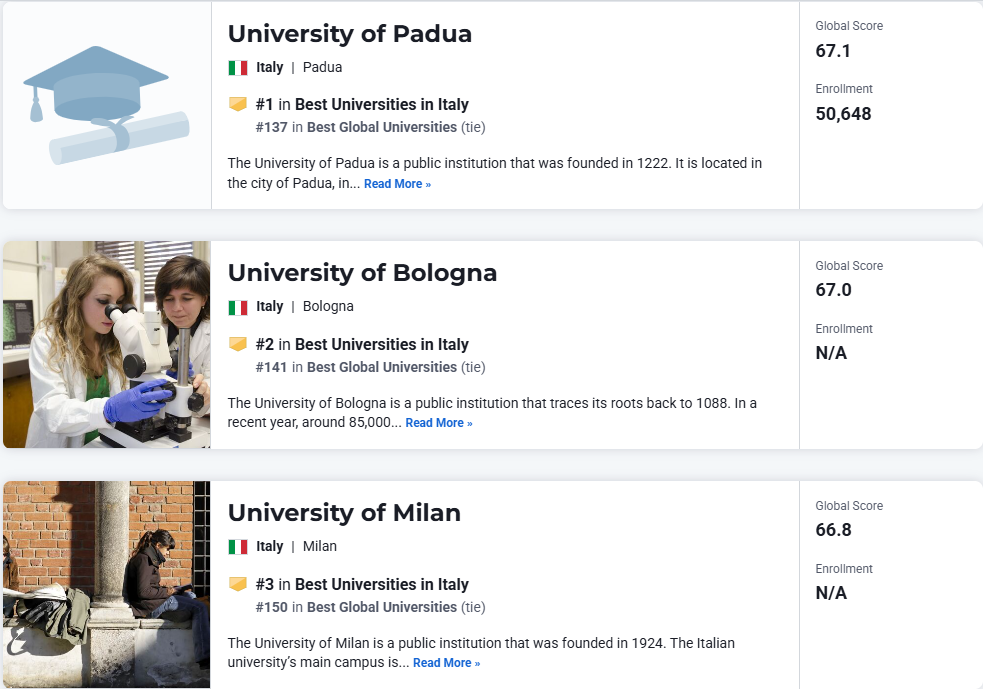The width and height of the screenshot is (983, 689).
Task: Click the yellow ranking badge beside #1 in Italy
Action: click(238, 104)
